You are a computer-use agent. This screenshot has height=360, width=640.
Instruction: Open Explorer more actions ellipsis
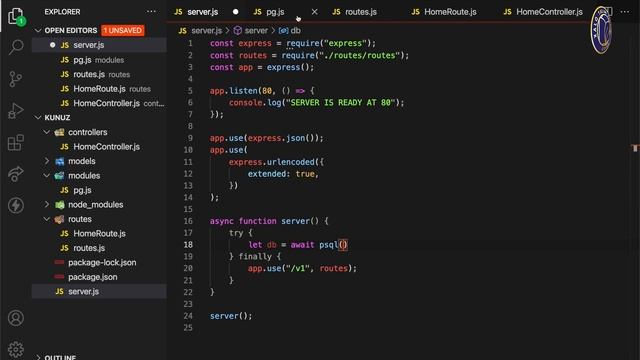point(151,11)
